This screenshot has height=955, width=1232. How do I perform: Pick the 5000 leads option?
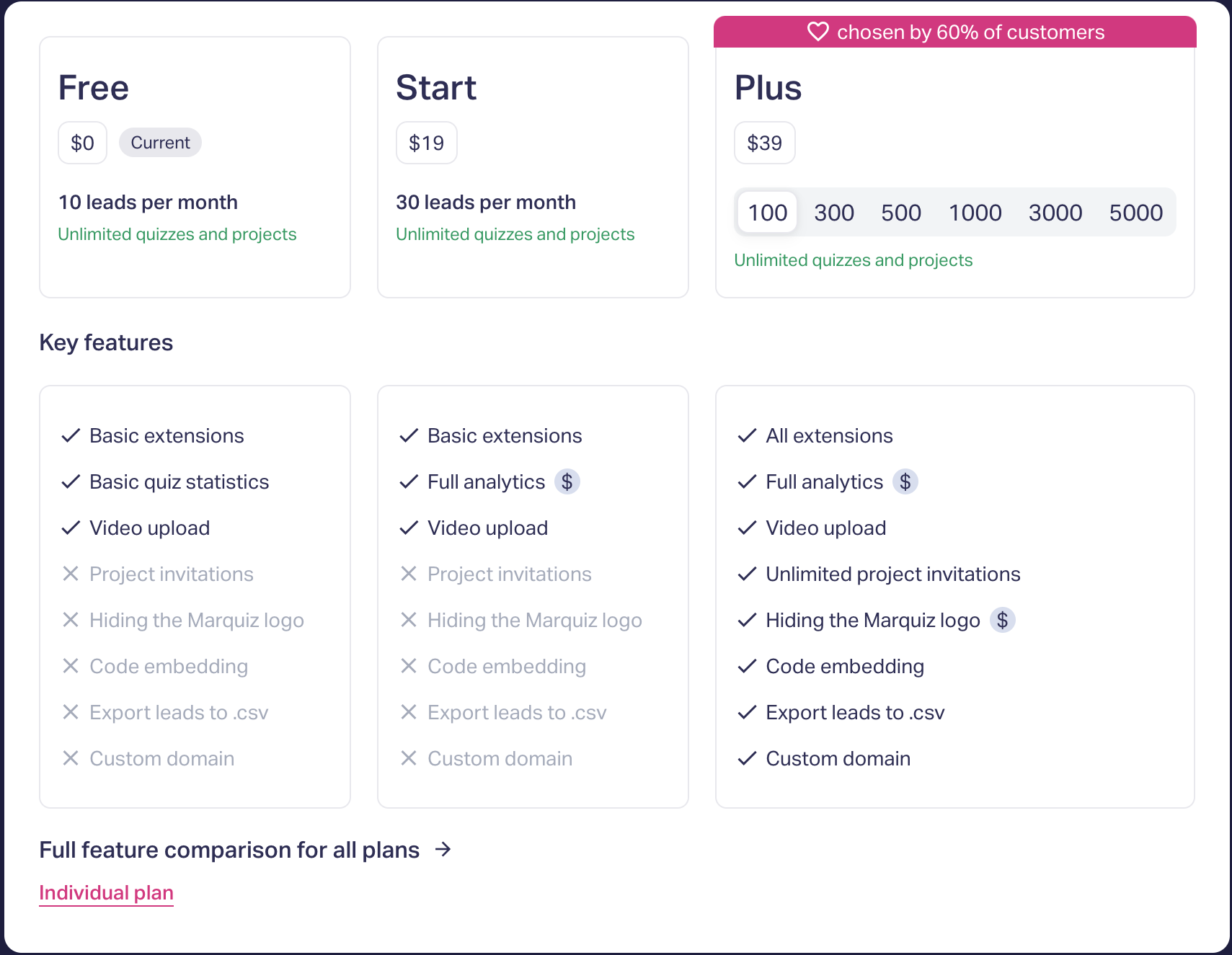[1136, 213]
